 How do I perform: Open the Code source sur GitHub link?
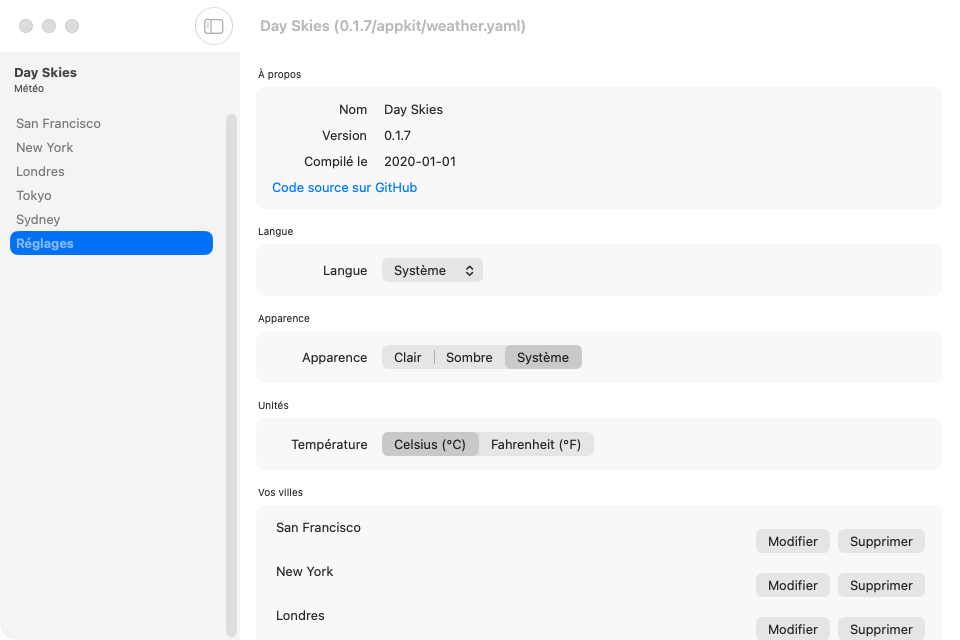[345, 187]
